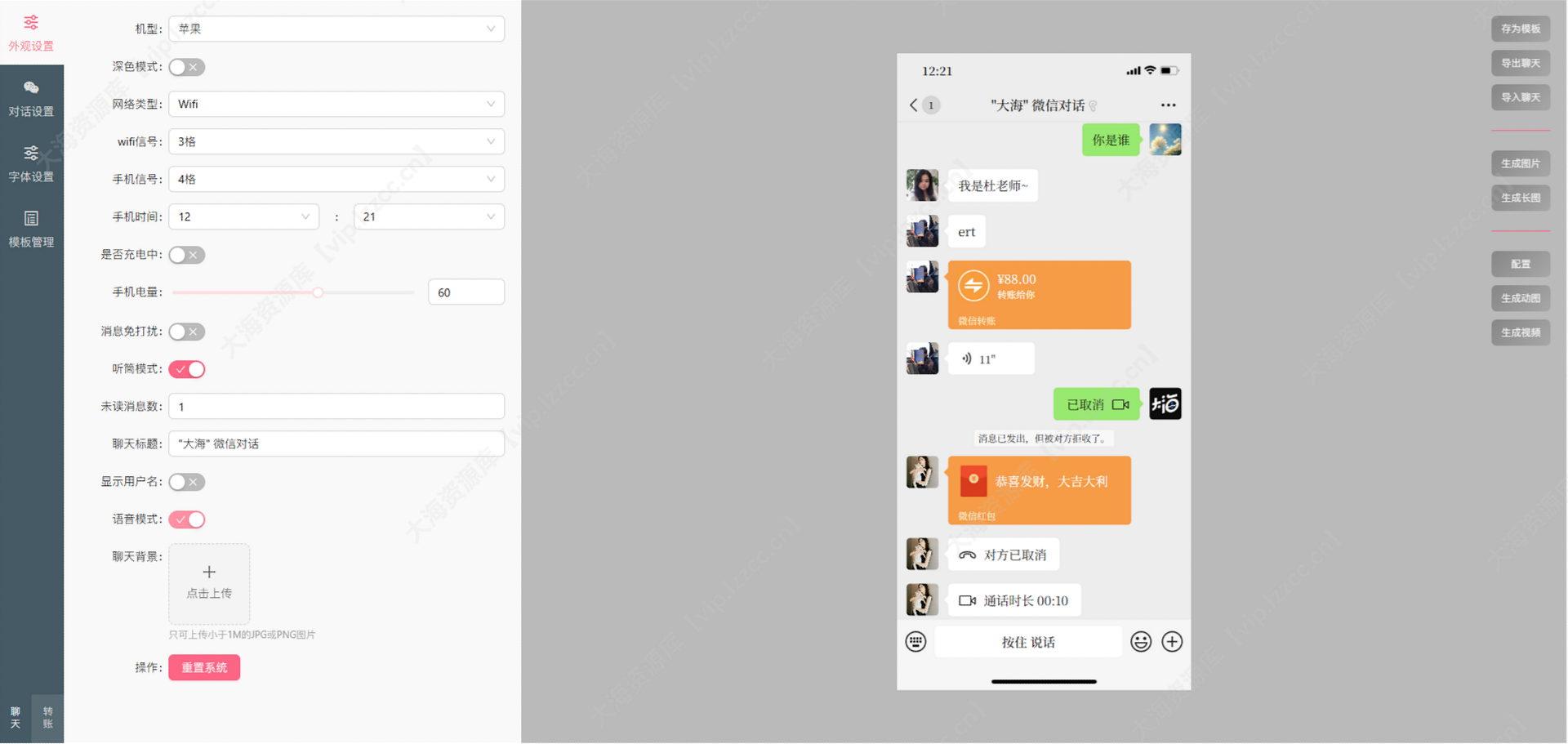Click the ¥88.00 transfer arrows icon
Screen dimensions: 1568x744
click(973, 286)
